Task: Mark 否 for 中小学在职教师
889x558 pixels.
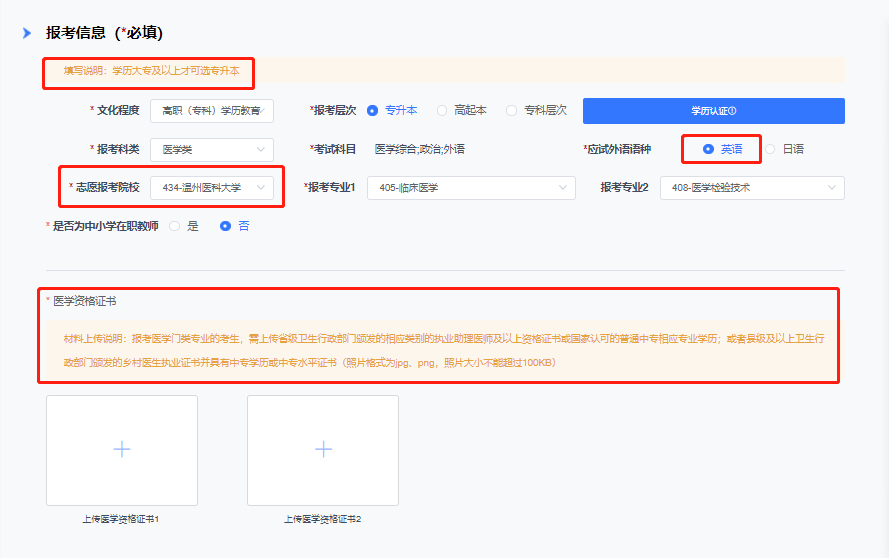Action: (226, 226)
